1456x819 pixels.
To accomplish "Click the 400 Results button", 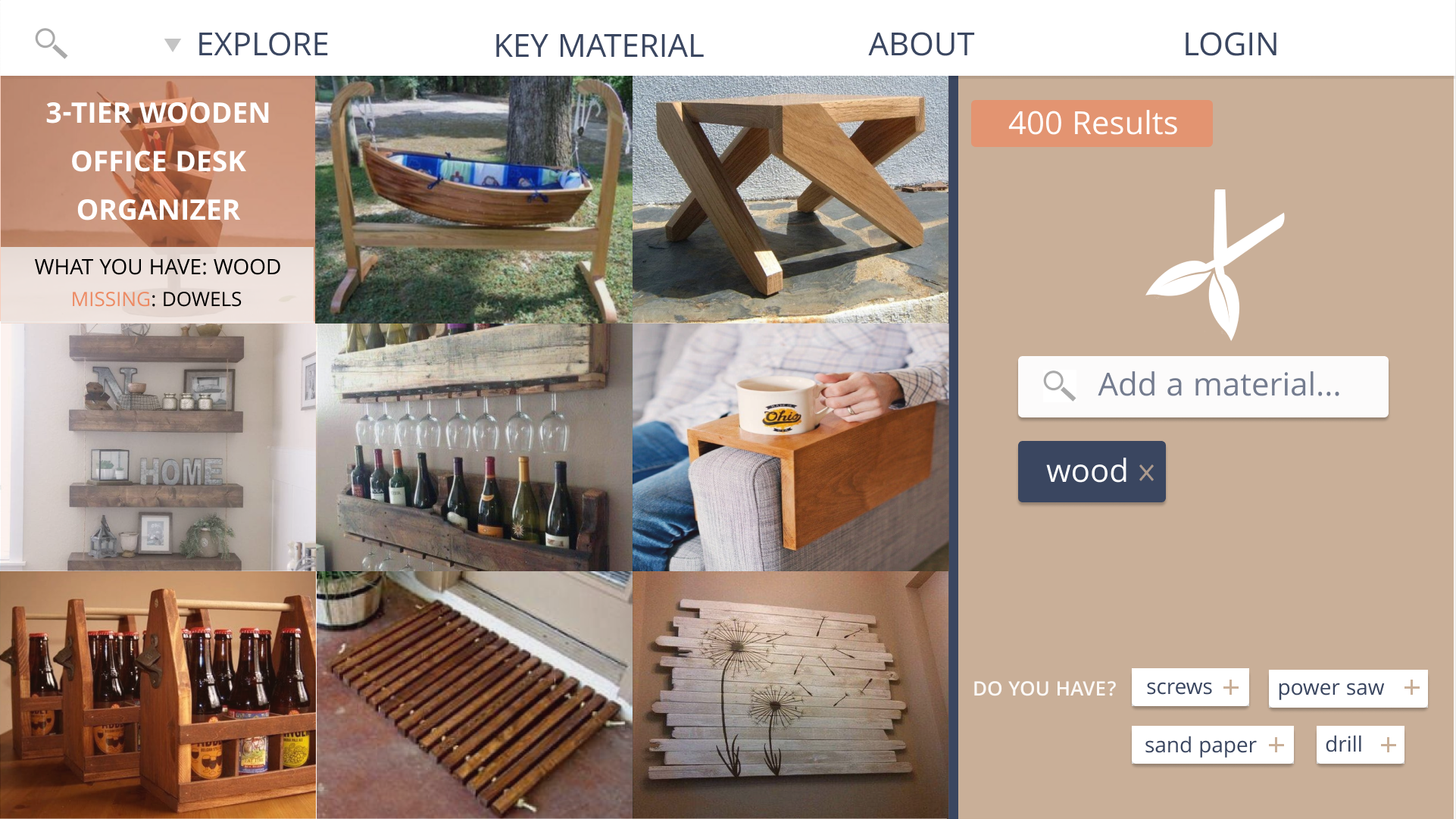I will 1092,123.
